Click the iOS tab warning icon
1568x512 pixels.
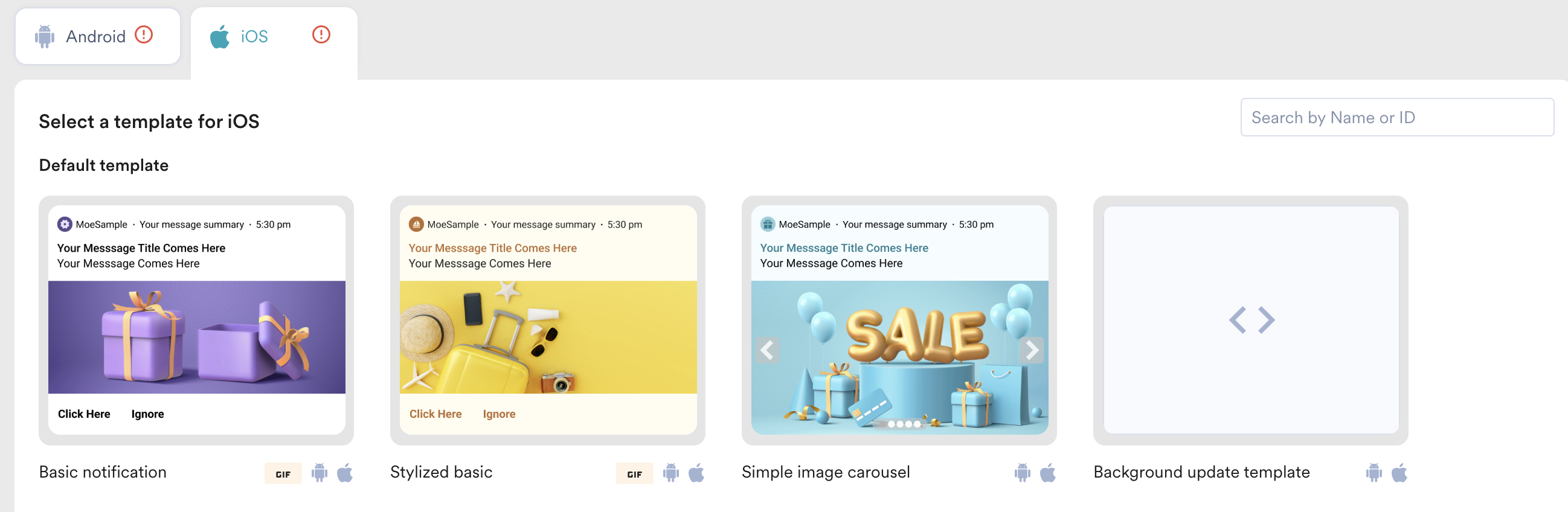tap(321, 34)
